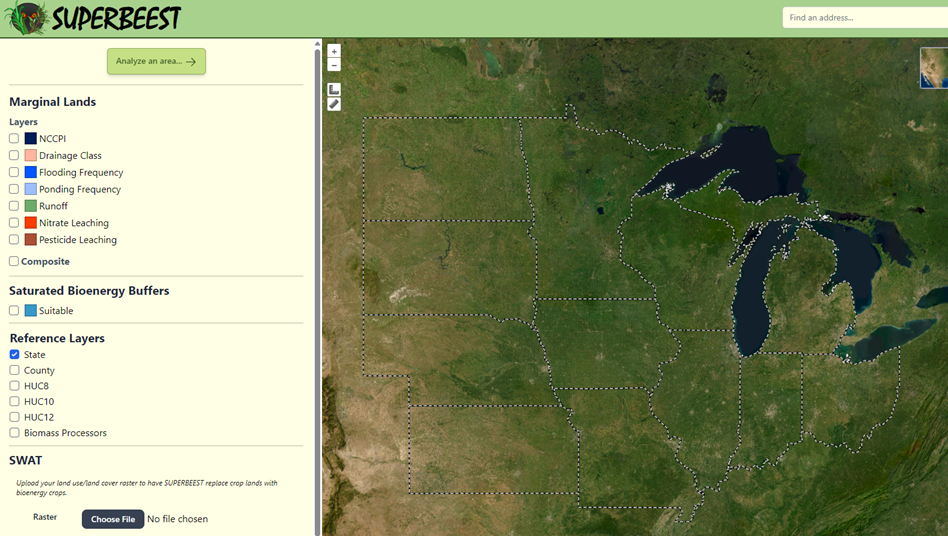Check the Runoff layer checkbox
Screen dimensions: 948x536
14,206
